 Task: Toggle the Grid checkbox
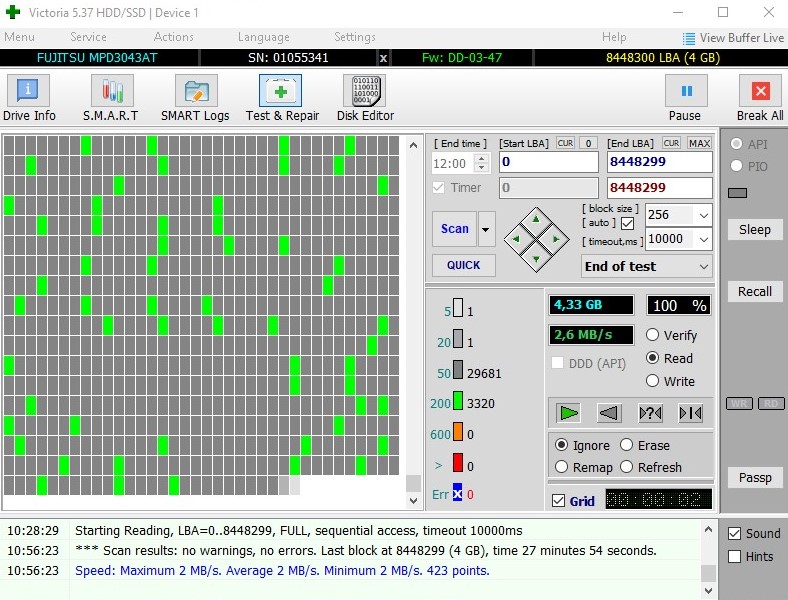(x=558, y=501)
